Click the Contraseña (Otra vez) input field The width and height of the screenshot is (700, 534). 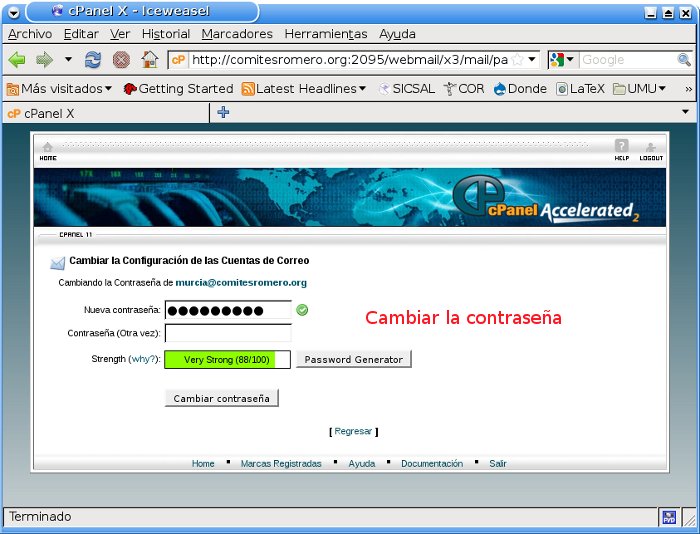tap(228, 333)
